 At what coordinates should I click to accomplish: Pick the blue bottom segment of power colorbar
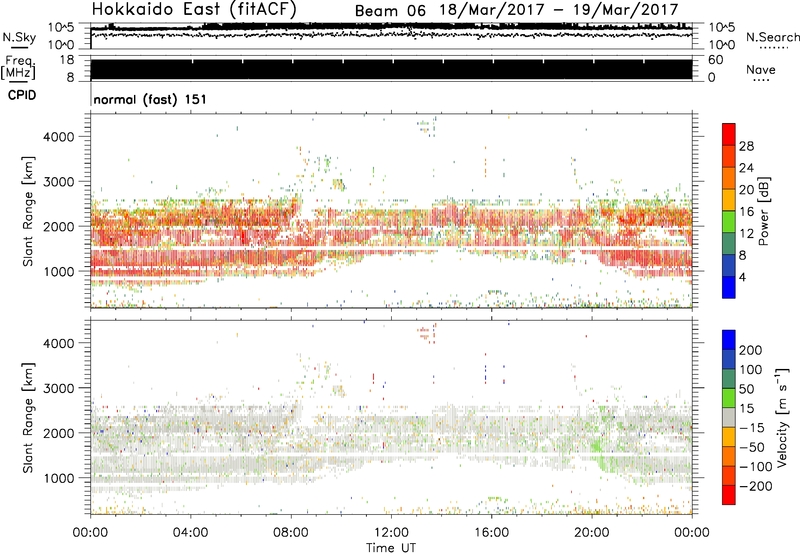tap(729, 287)
